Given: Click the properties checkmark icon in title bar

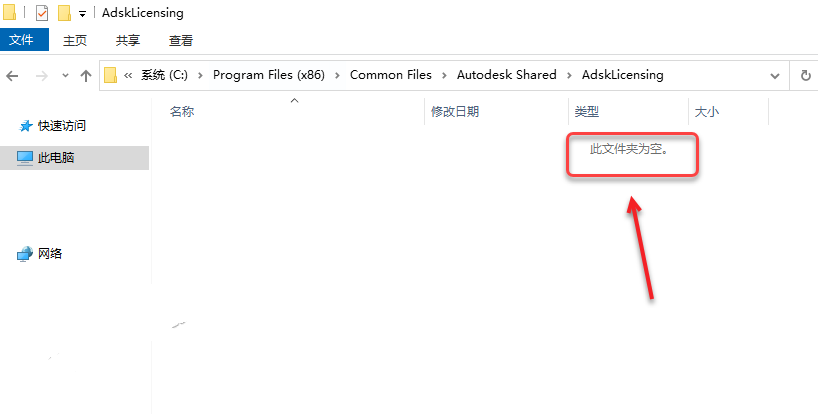Looking at the screenshot, I should pyautogui.click(x=42, y=13).
